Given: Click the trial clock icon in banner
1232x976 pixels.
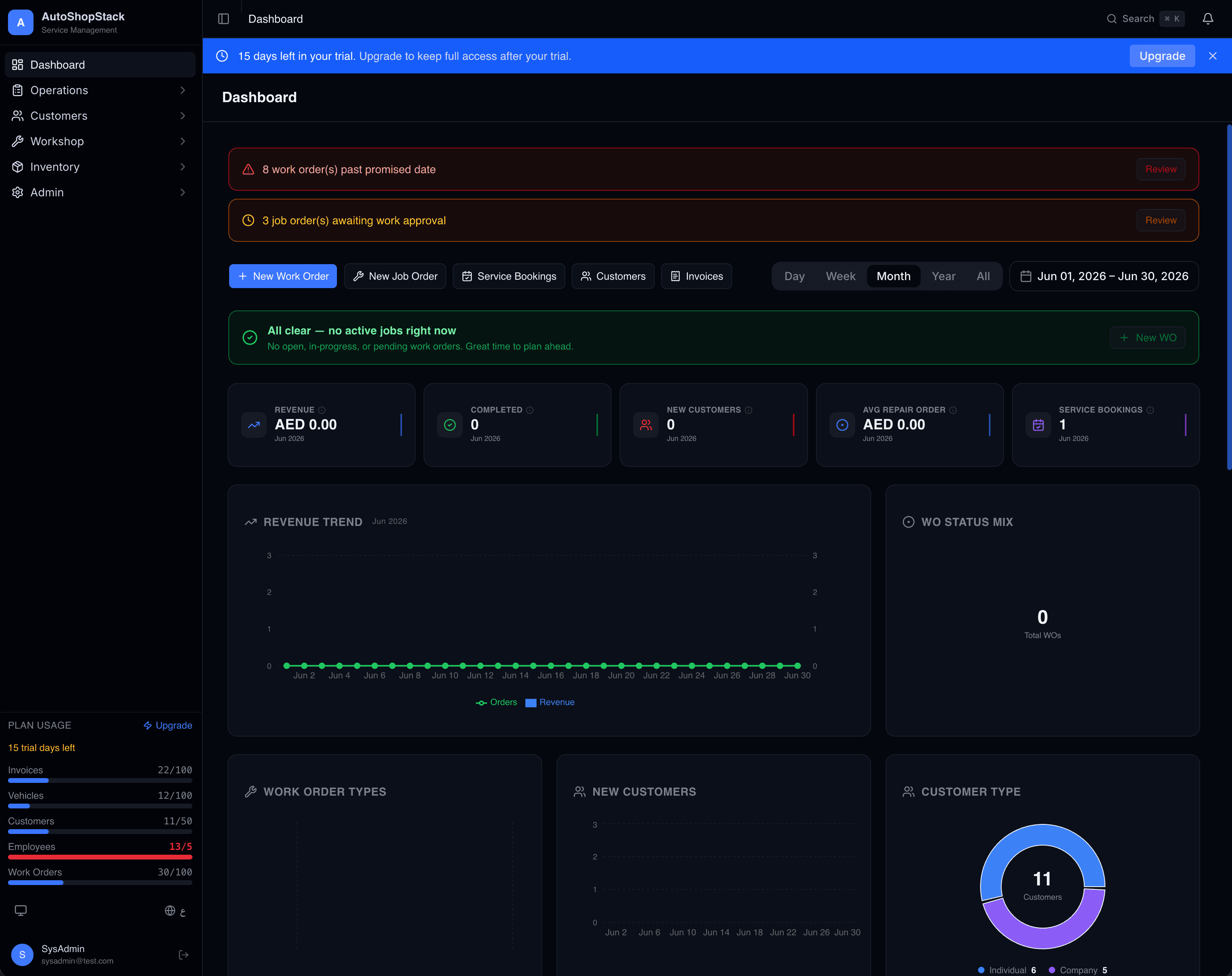Looking at the screenshot, I should (222, 56).
